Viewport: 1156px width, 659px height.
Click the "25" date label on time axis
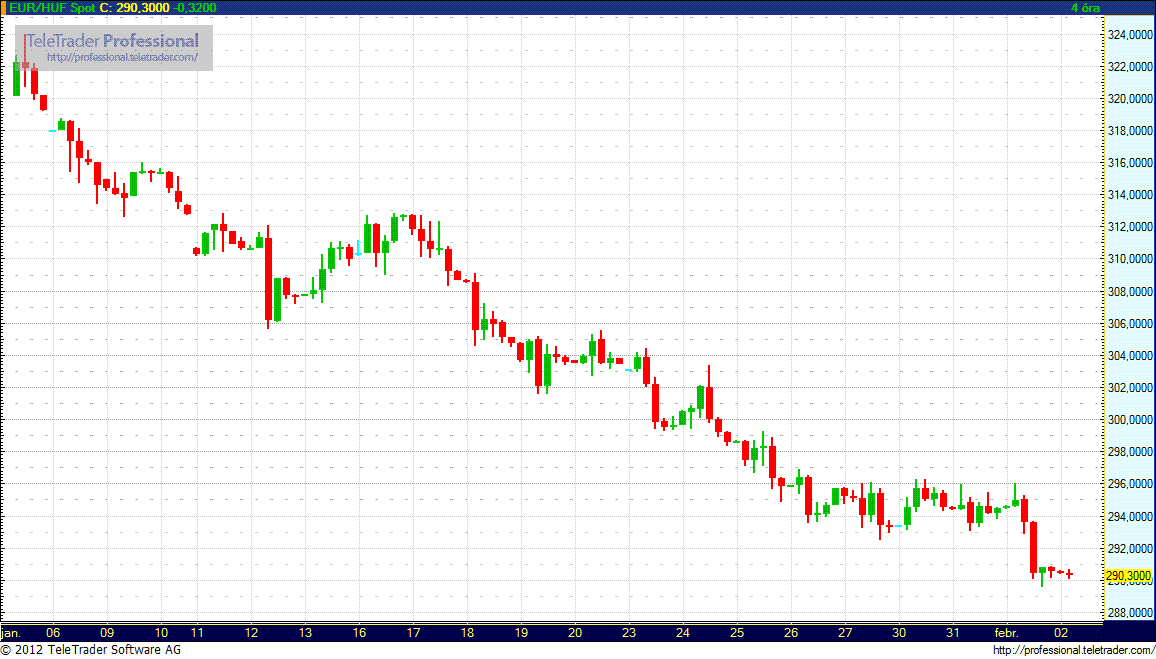(x=737, y=632)
